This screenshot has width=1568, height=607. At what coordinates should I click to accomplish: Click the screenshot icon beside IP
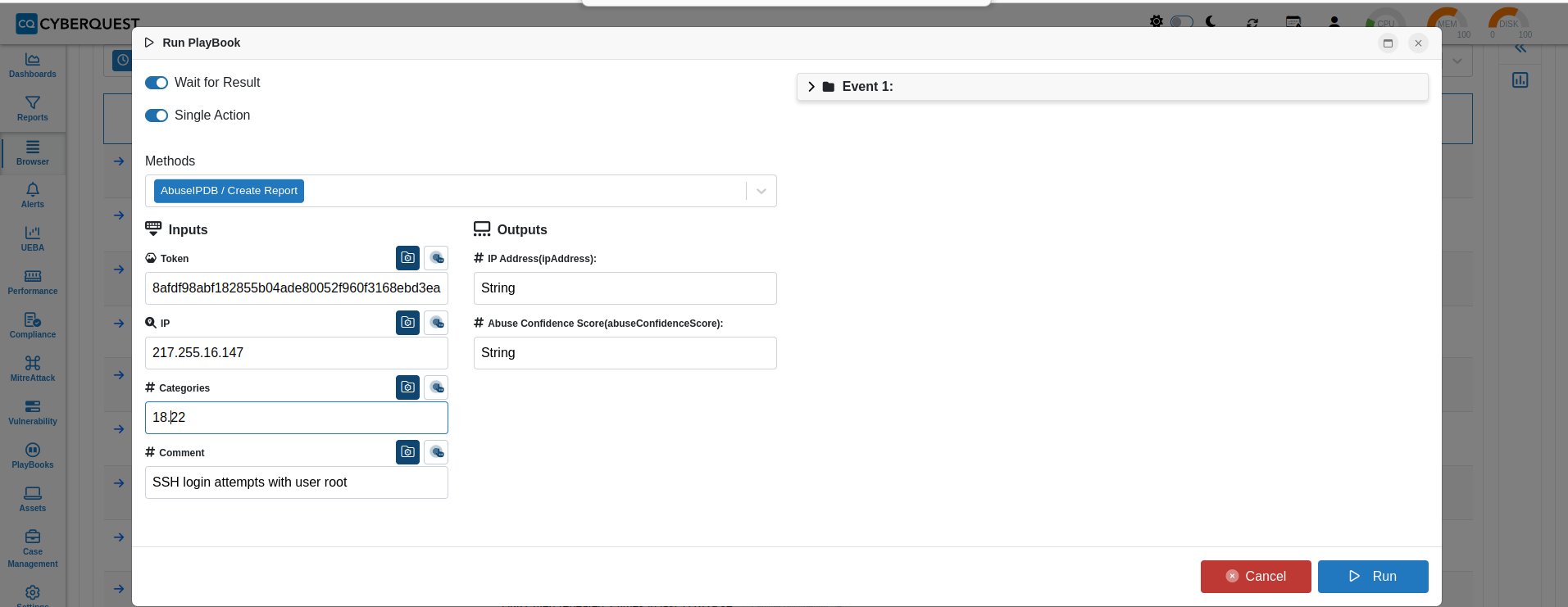click(x=407, y=323)
